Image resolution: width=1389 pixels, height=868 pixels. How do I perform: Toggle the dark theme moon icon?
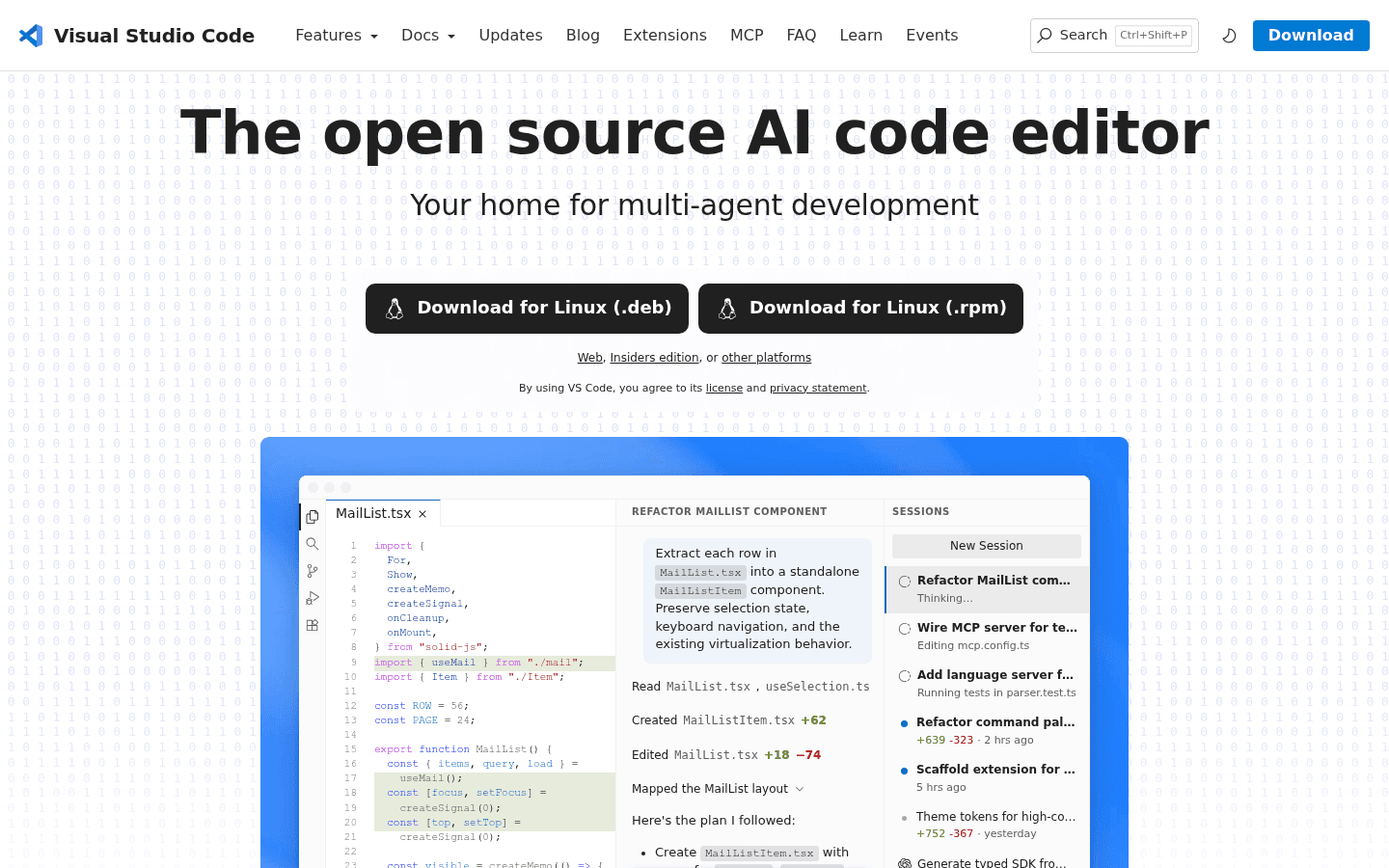coord(1229,36)
